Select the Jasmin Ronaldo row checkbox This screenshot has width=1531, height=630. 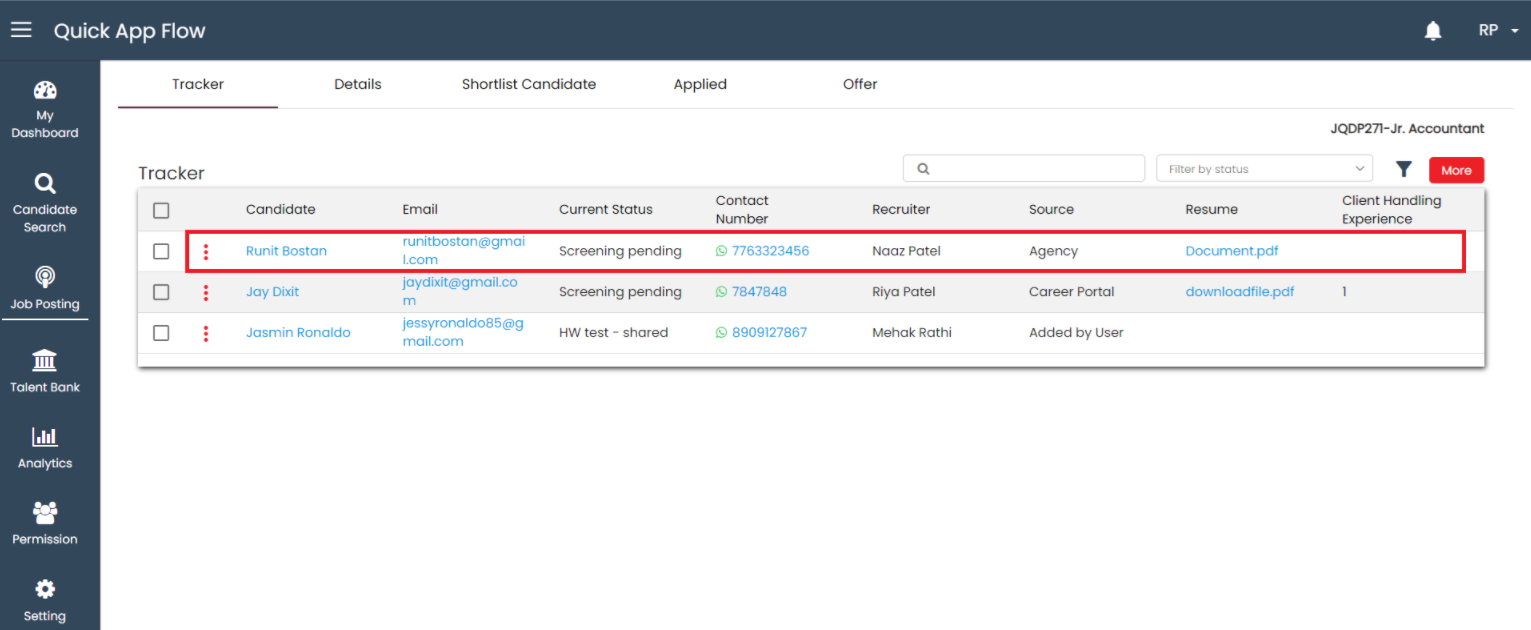[161, 333]
